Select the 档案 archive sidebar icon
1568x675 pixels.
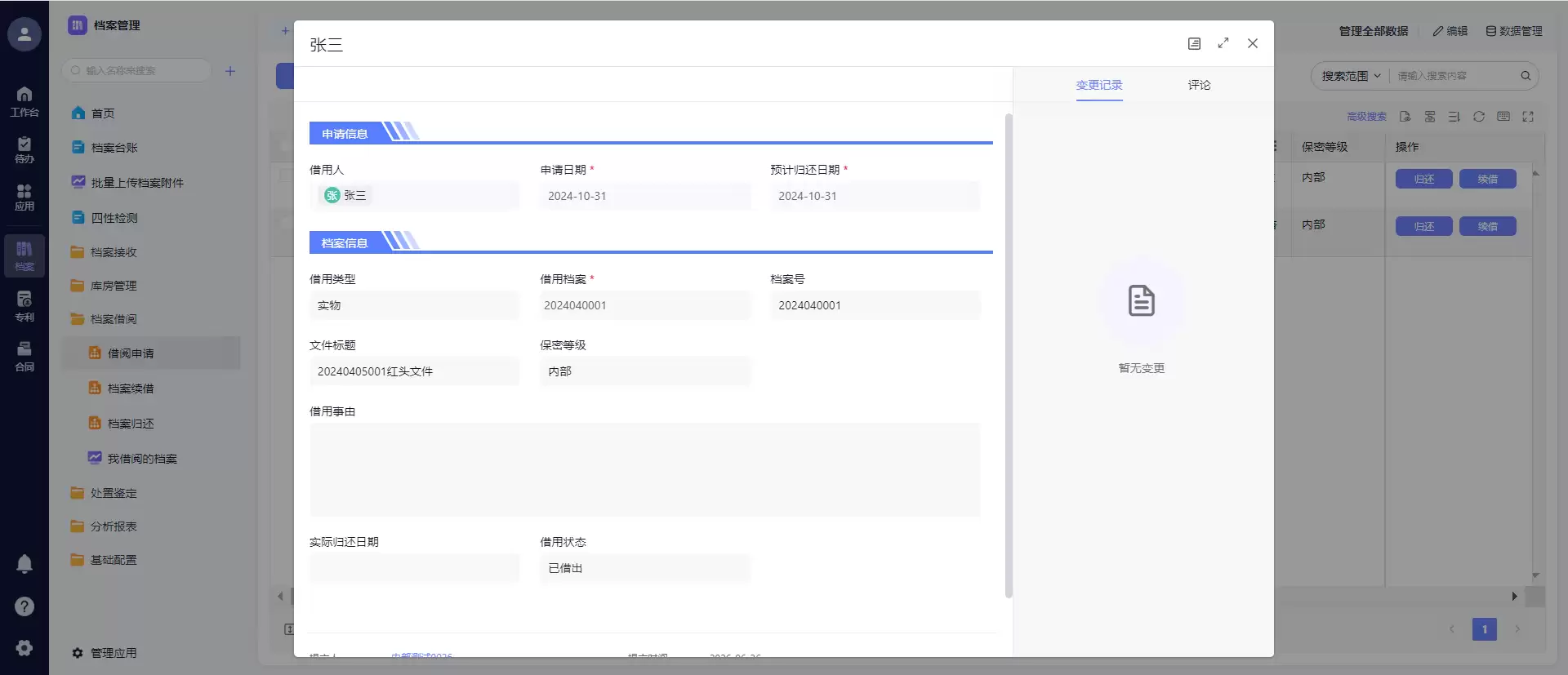(24, 255)
